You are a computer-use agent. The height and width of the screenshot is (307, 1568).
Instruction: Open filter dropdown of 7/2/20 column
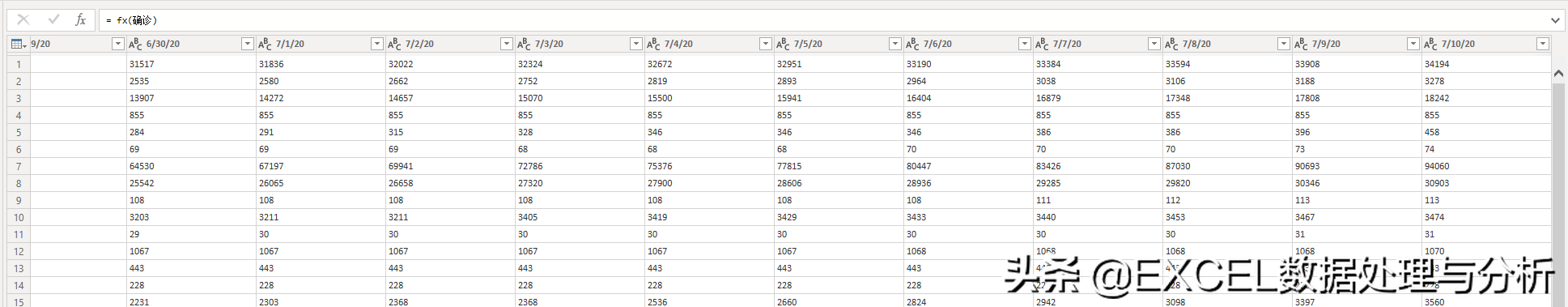[507, 44]
